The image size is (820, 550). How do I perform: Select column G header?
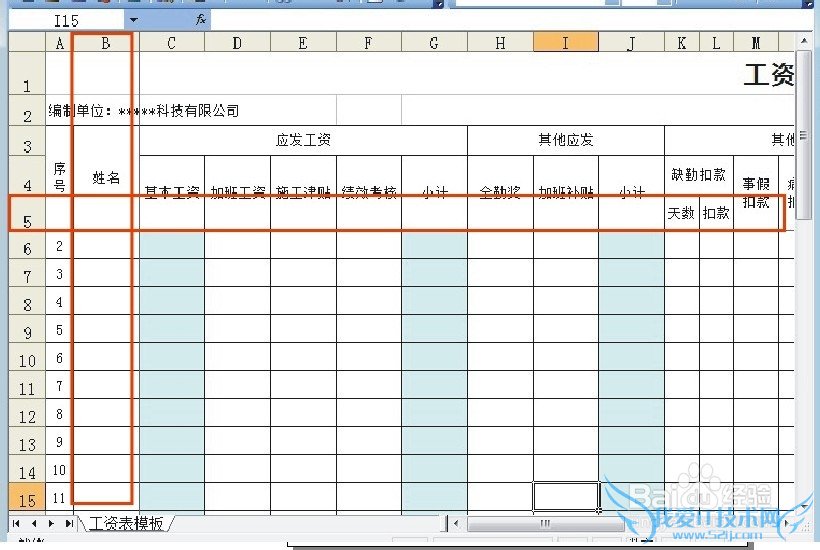[434, 42]
